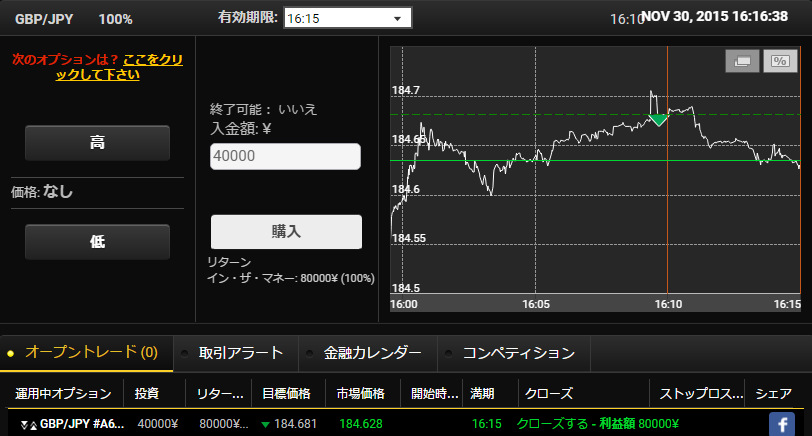Follow the ここをクリックして下さい link
This screenshot has height=436, width=812.
click(x=119, y=67)
